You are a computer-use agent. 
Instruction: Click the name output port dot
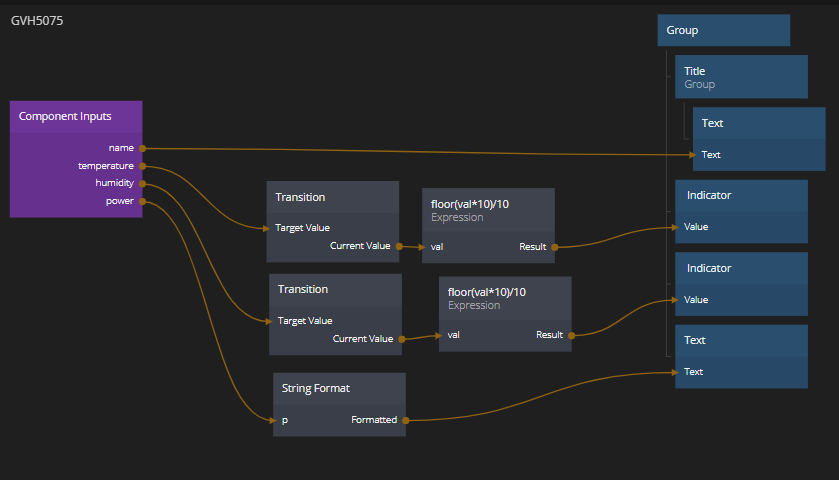pos(143,148)
